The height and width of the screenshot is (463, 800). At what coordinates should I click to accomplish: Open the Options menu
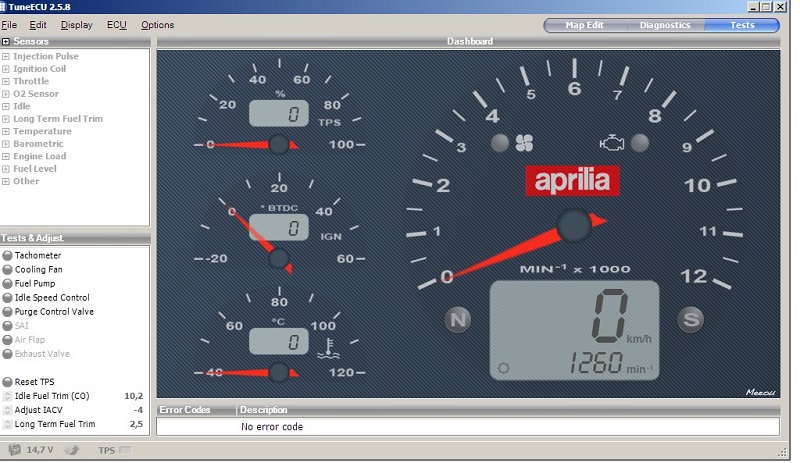[157, 25]
